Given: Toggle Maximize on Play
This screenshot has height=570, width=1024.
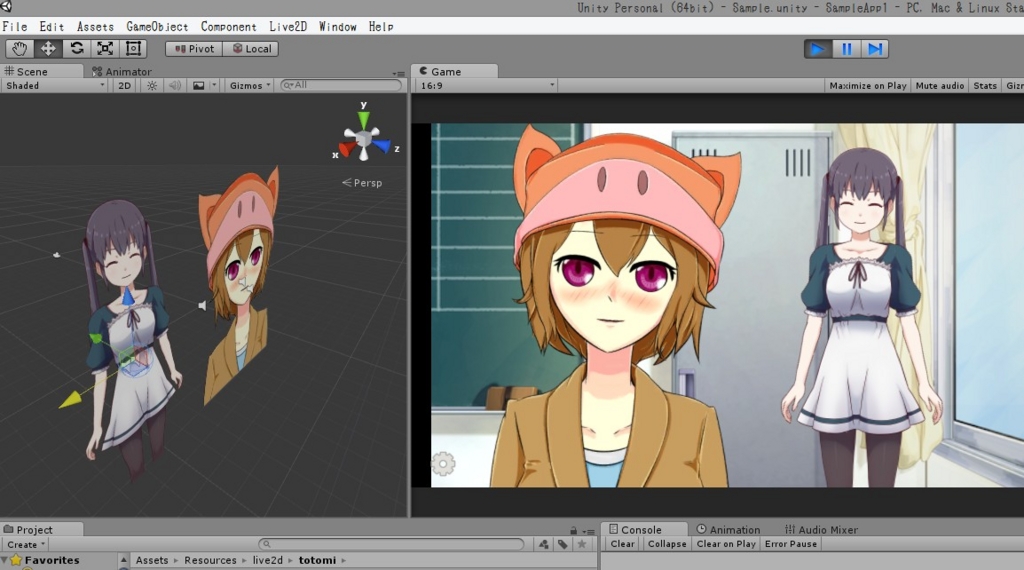Looking at the screenshot, I should 868,86.
